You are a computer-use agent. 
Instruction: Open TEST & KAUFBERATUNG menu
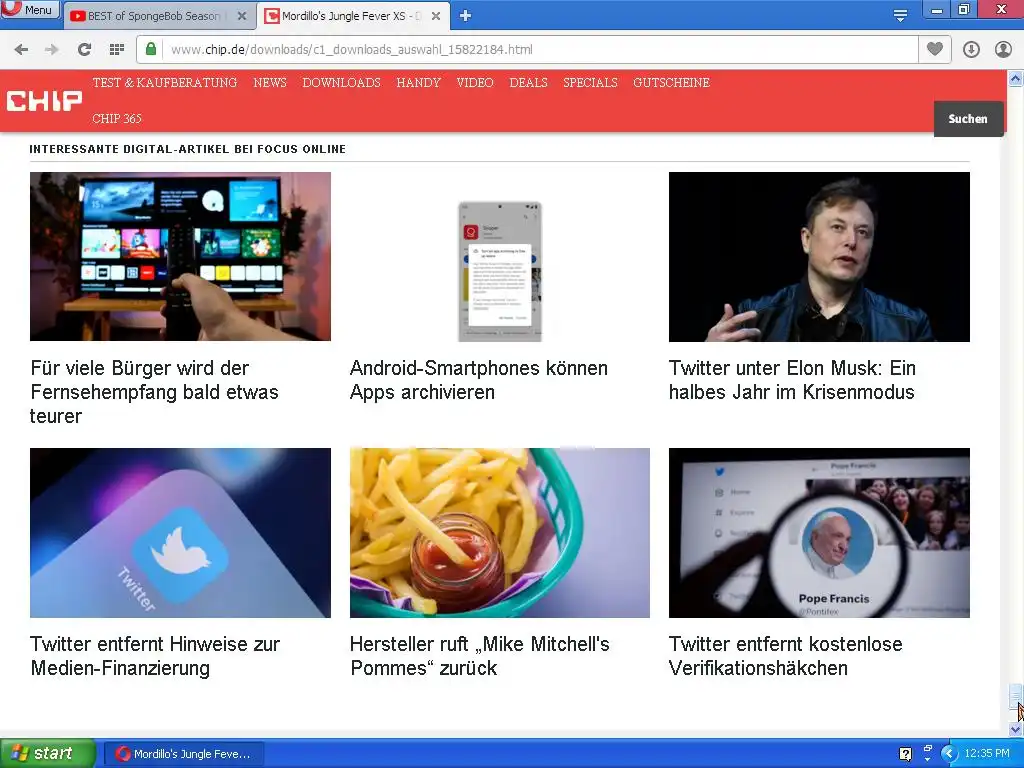coord(165,83)
